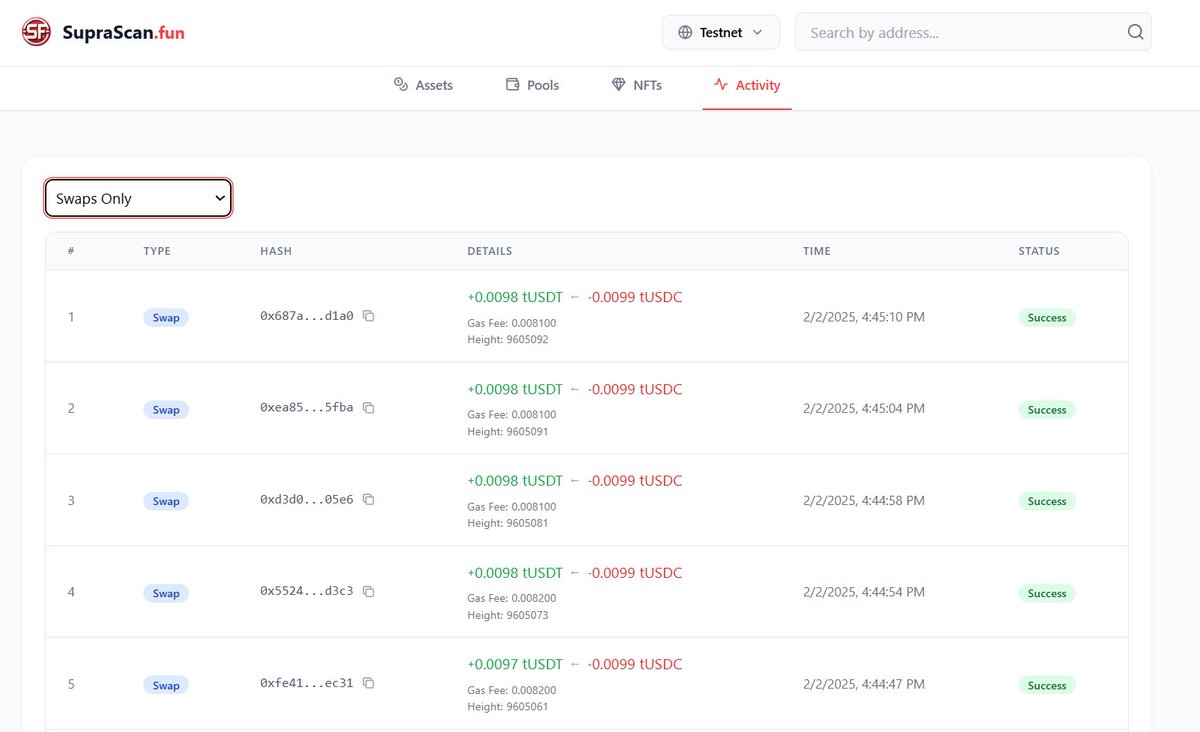Copy hash 0x687a...d1a0
The width and height of the screenshot is (1200, 732).
pos(368,316)
